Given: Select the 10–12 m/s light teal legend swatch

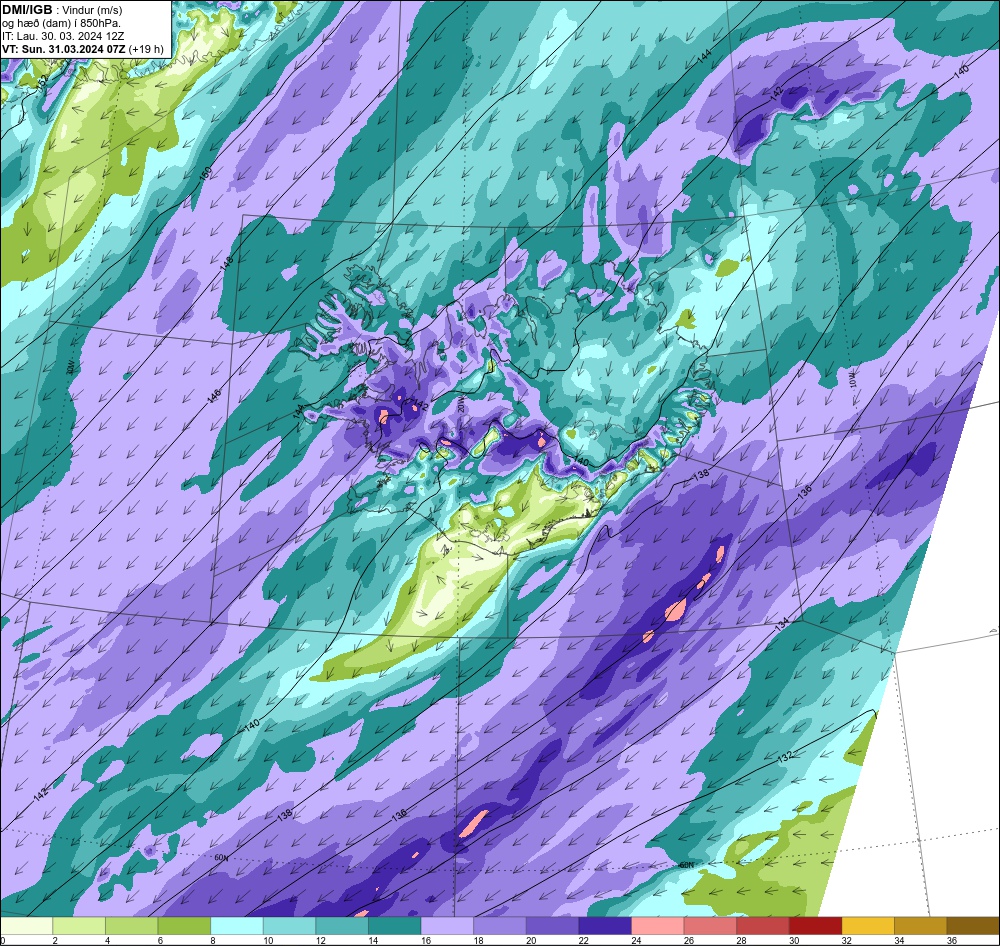Looking at the screenshot, I should pyautogui.click(x=290, y=926).
